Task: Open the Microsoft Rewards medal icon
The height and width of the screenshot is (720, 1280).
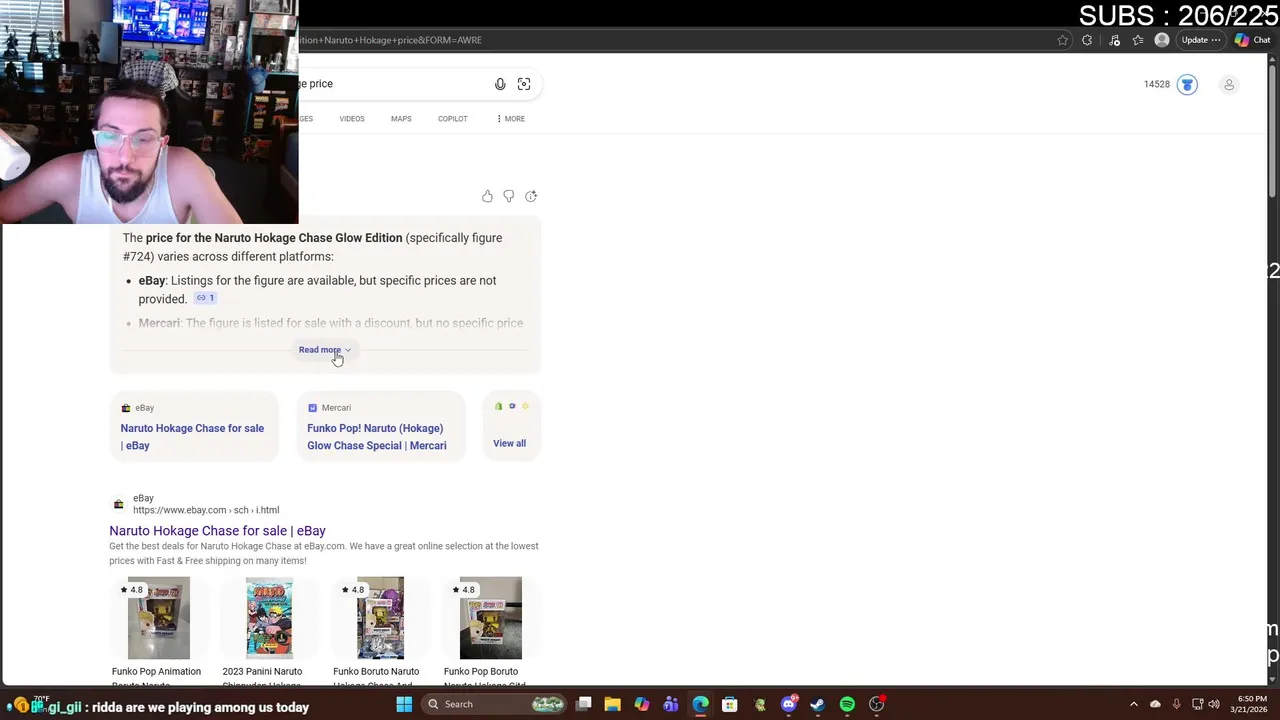Action: pyautogui.click(x=1187, y=84)
